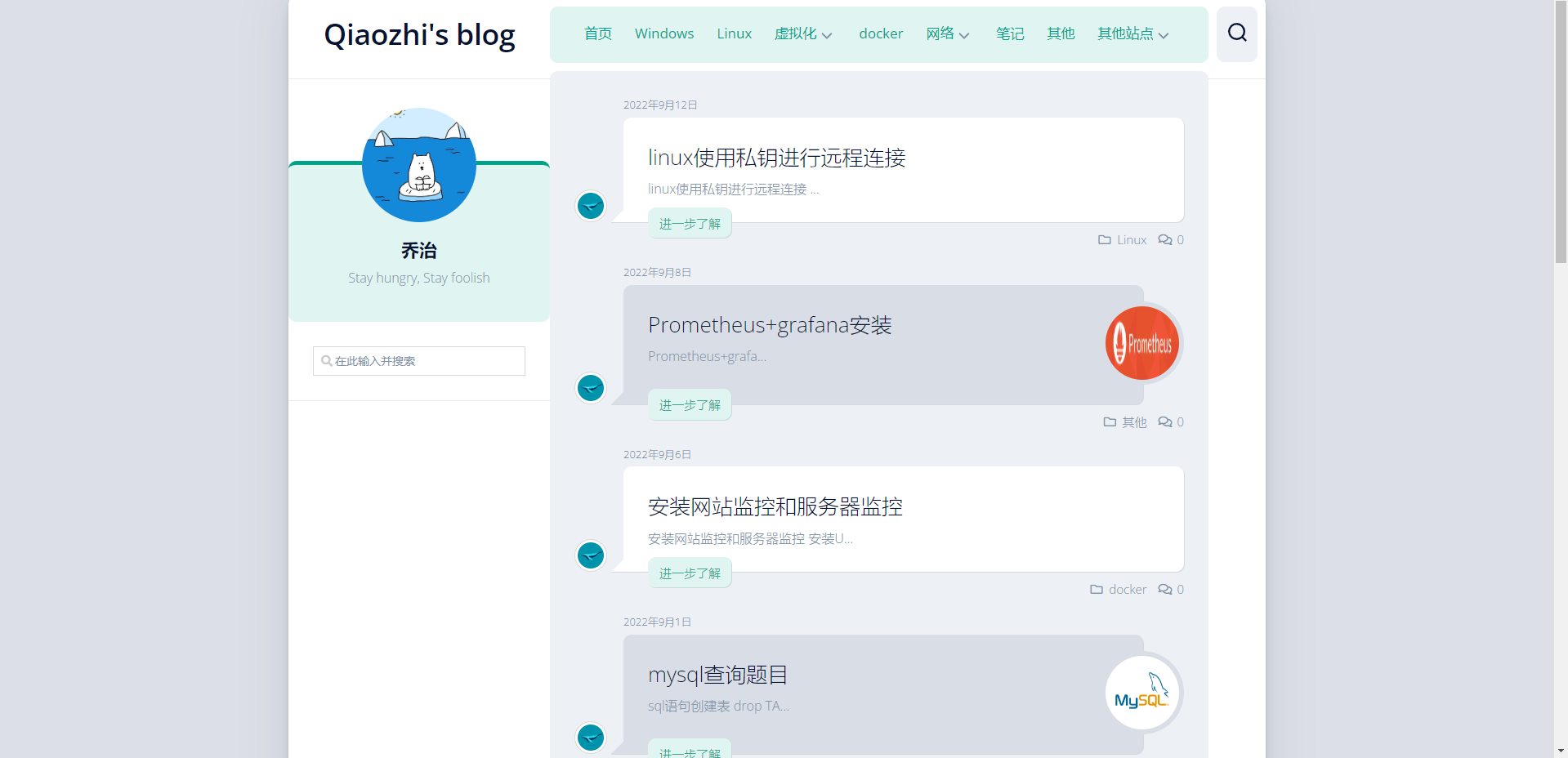Click the 其他 category link below Prometheus post
The image size is (1568, 758).
pyautogui.click(x=1134, y=422)
